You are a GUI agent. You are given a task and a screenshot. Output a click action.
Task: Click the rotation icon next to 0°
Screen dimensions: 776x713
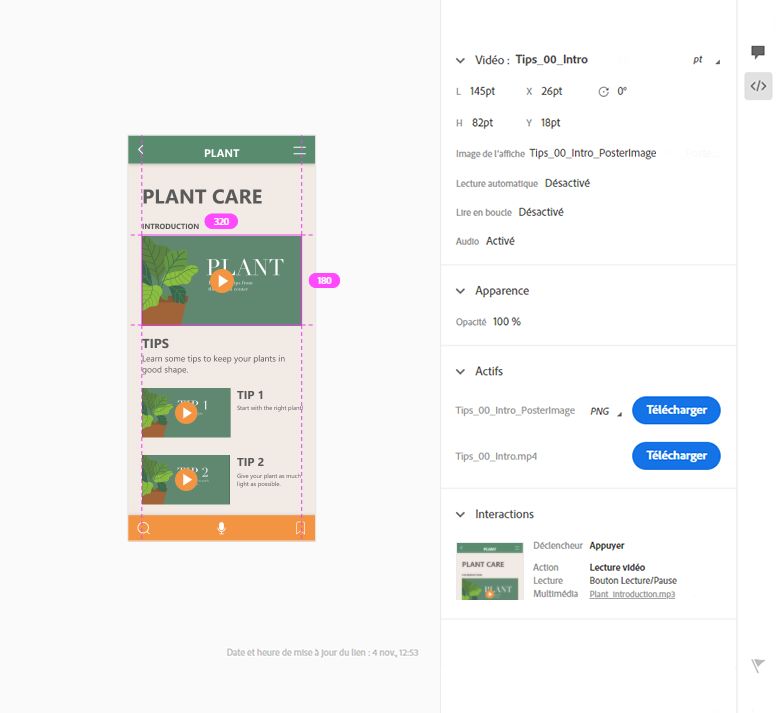tap(603, 92)
